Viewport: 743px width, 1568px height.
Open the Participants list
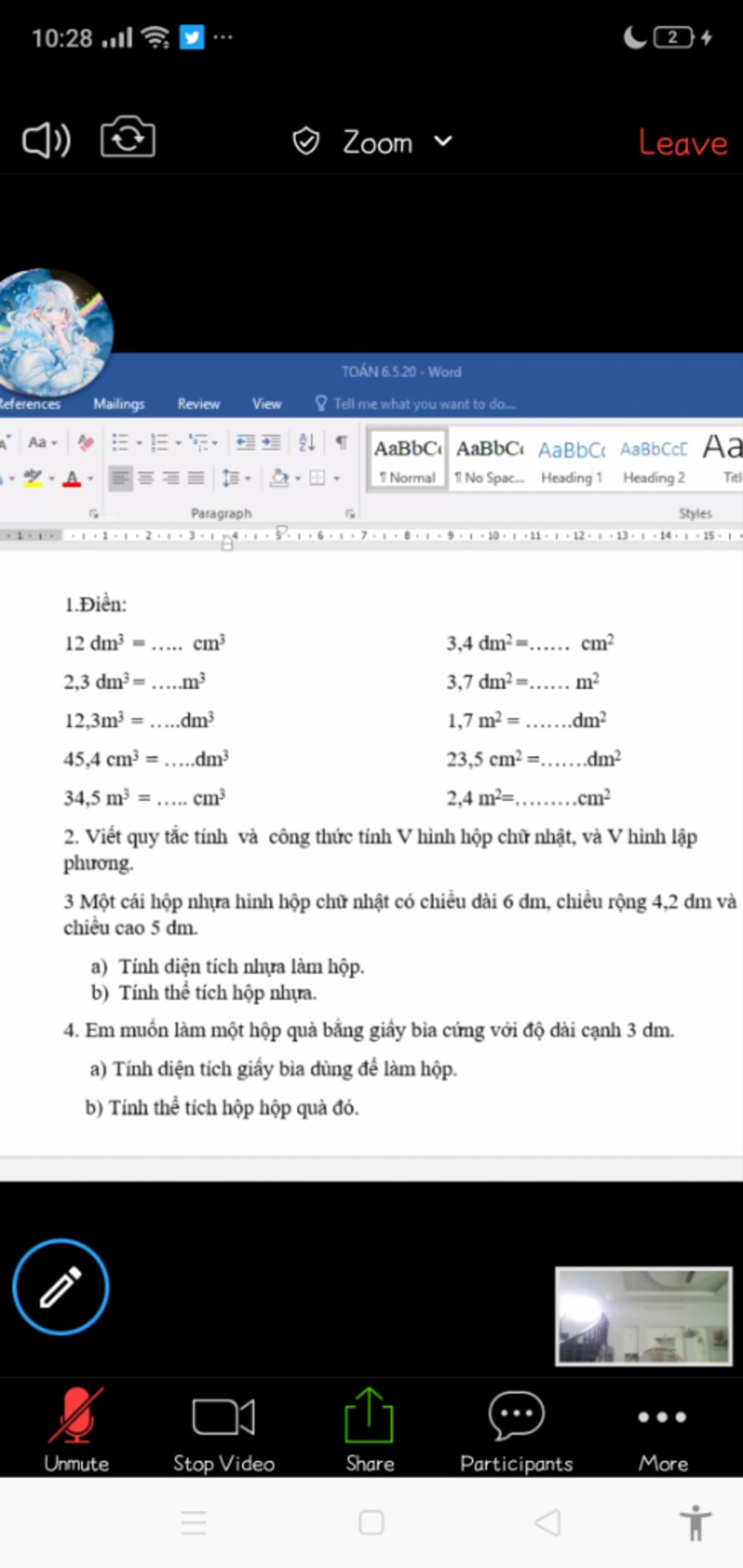516,1431
